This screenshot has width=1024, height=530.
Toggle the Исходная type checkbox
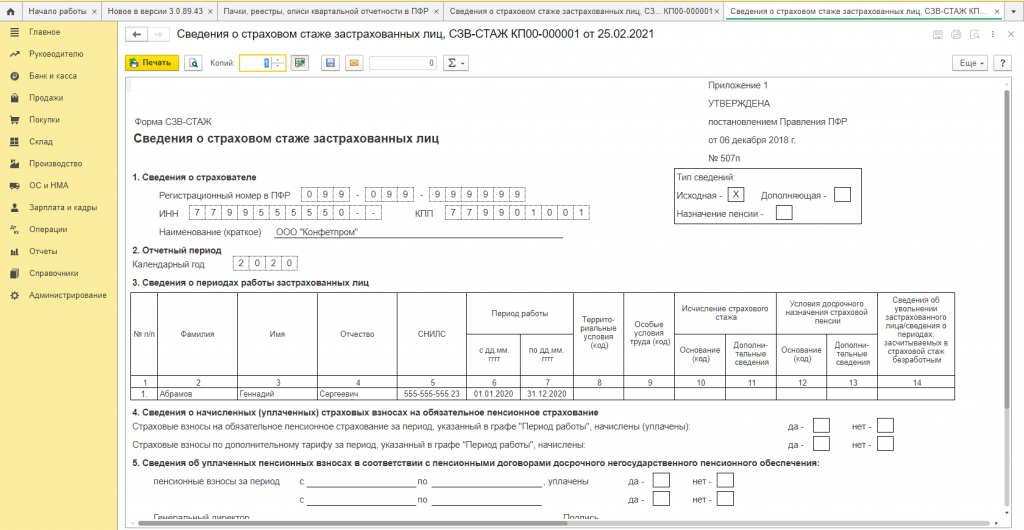tap(736, 194)
